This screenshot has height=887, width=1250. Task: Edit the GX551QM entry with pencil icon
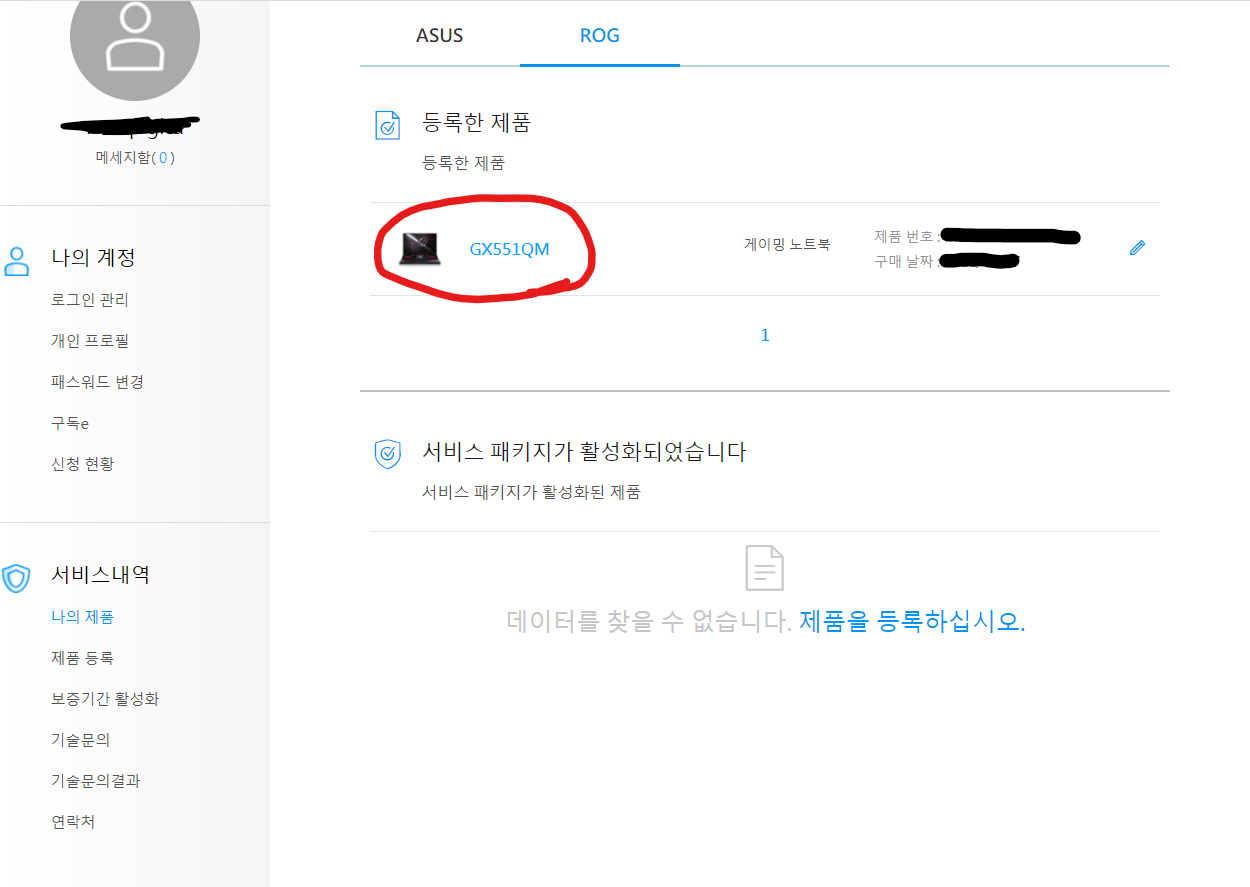coord(1137,248)
